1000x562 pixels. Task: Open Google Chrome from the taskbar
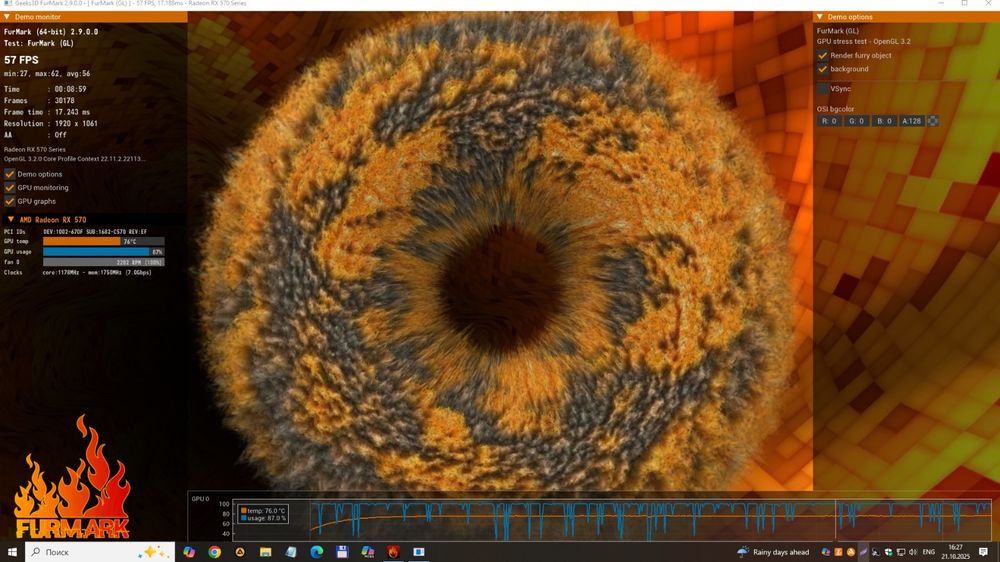[214, 552]
